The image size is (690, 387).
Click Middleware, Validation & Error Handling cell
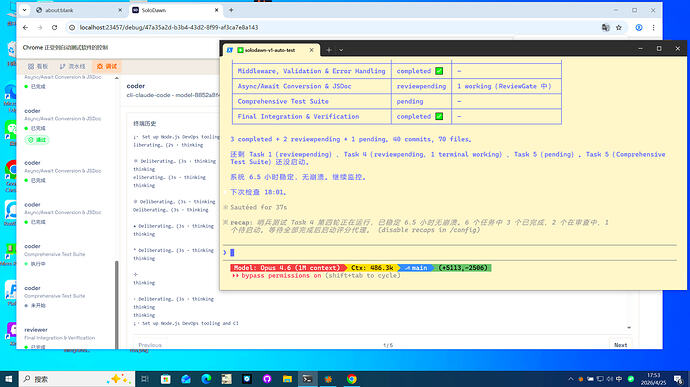pyautogui.click(x=311, y=71)
